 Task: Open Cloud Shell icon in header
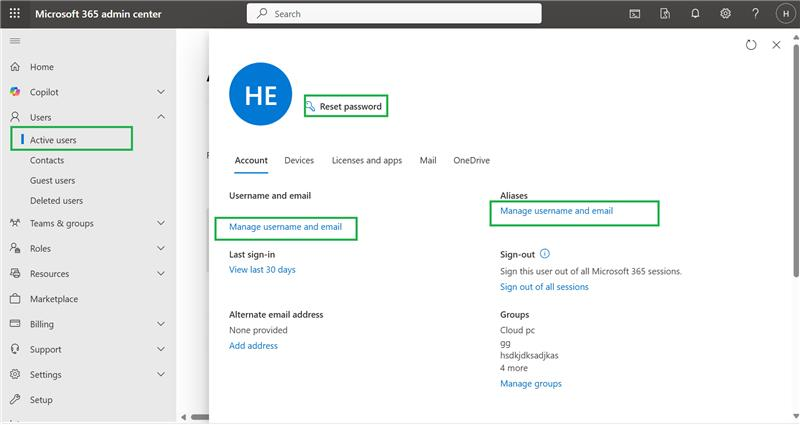point(635,14)
